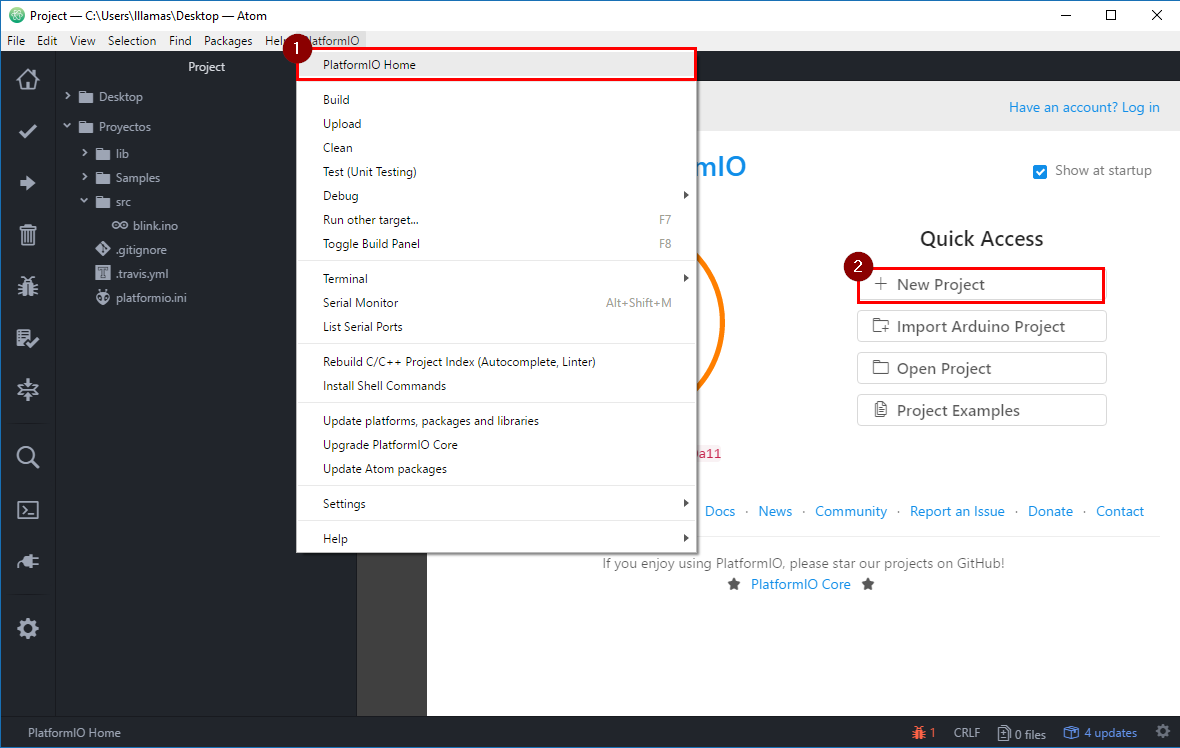1180x748 pixels.
Task: Expand the lib folder
Action: click(x=84, y=154)
